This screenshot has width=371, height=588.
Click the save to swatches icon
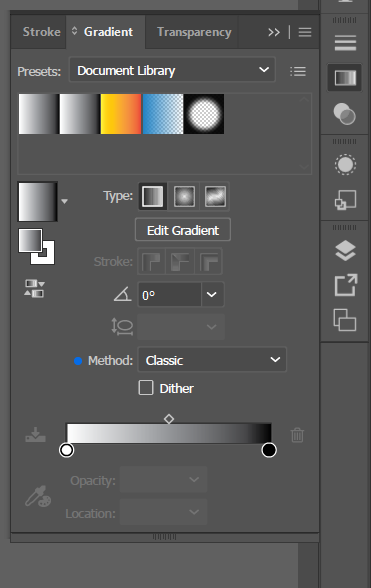pos(35,435)
